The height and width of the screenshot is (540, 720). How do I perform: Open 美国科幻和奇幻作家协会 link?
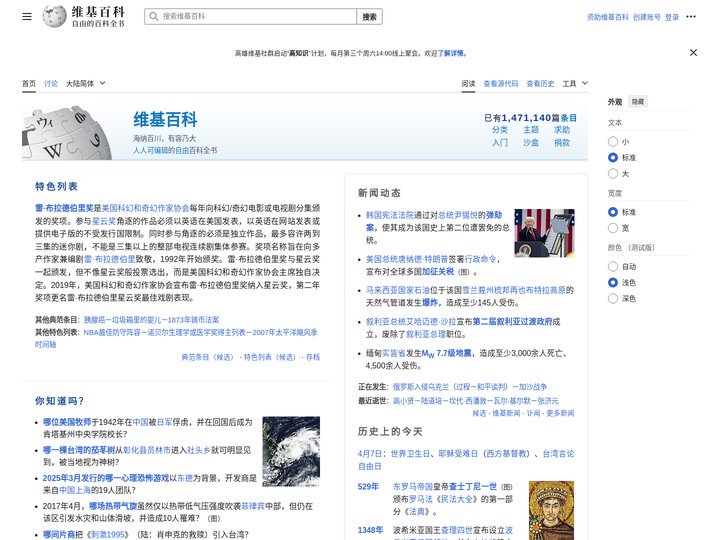(x=145, y=208)
